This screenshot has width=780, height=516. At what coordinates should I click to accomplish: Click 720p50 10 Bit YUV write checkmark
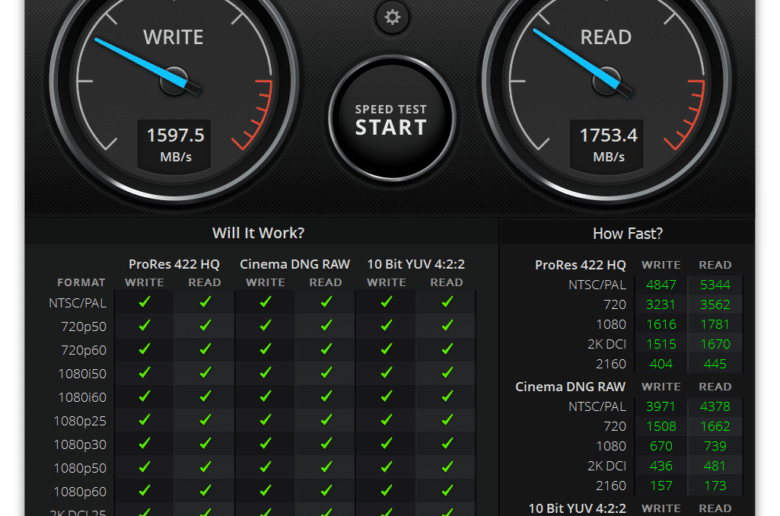tap(387, 325)
